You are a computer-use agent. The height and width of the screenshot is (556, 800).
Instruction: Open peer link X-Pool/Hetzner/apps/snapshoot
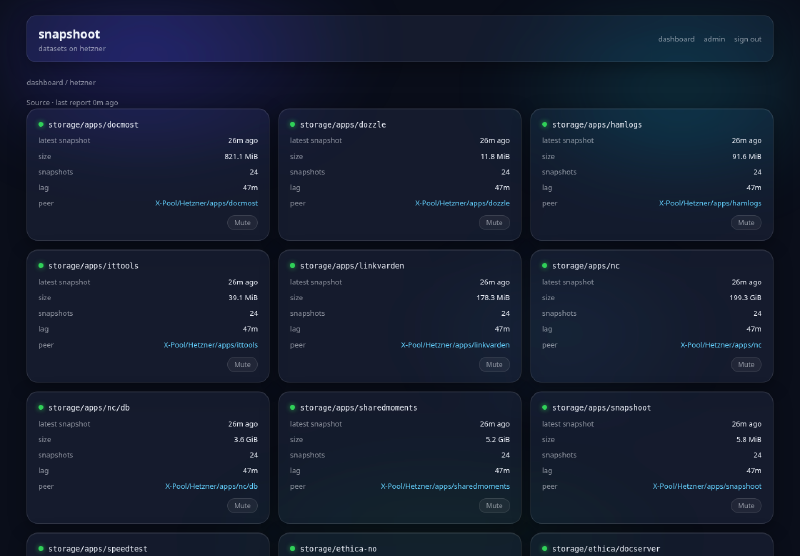point(707,487)
